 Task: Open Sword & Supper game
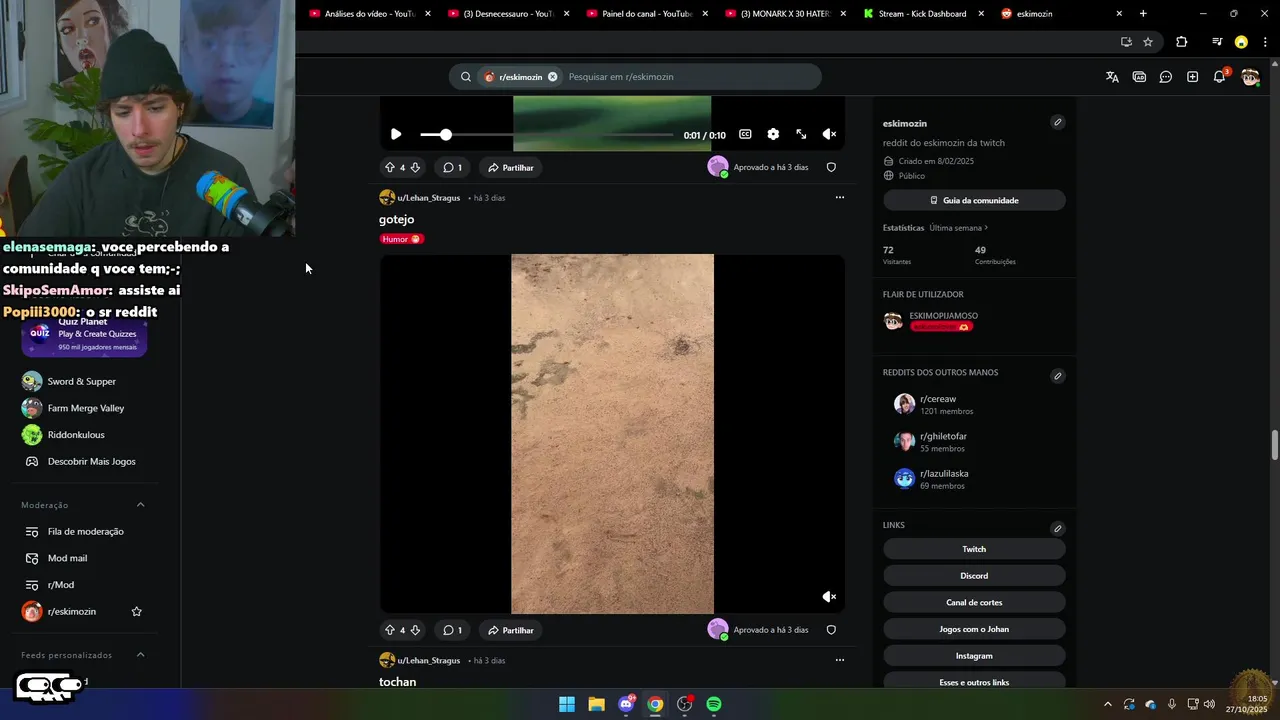click(x=84, y=381)
